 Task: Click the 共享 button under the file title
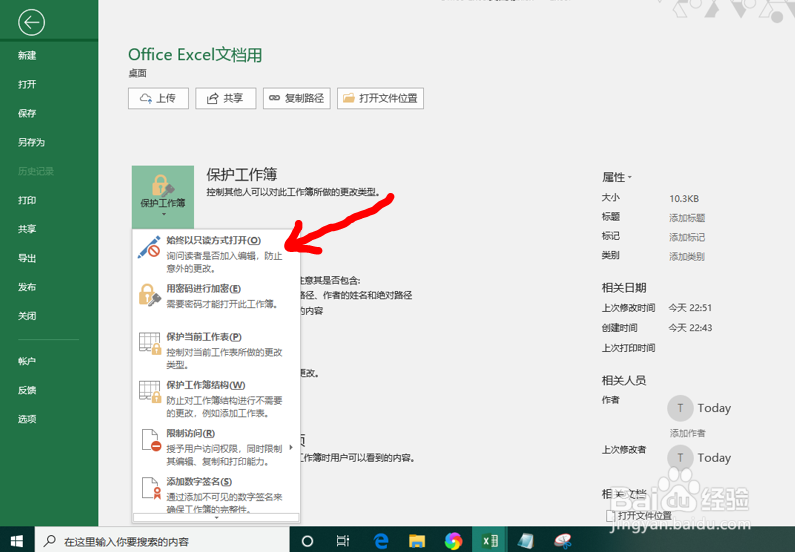pos(226,98)
